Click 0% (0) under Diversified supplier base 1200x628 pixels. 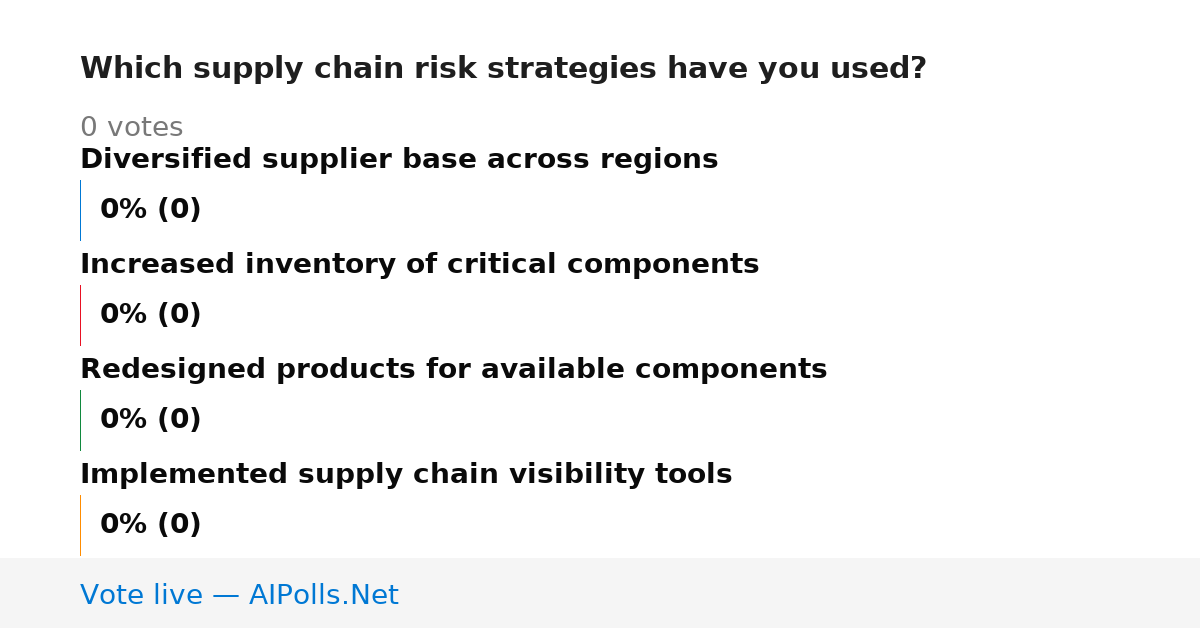150,210
